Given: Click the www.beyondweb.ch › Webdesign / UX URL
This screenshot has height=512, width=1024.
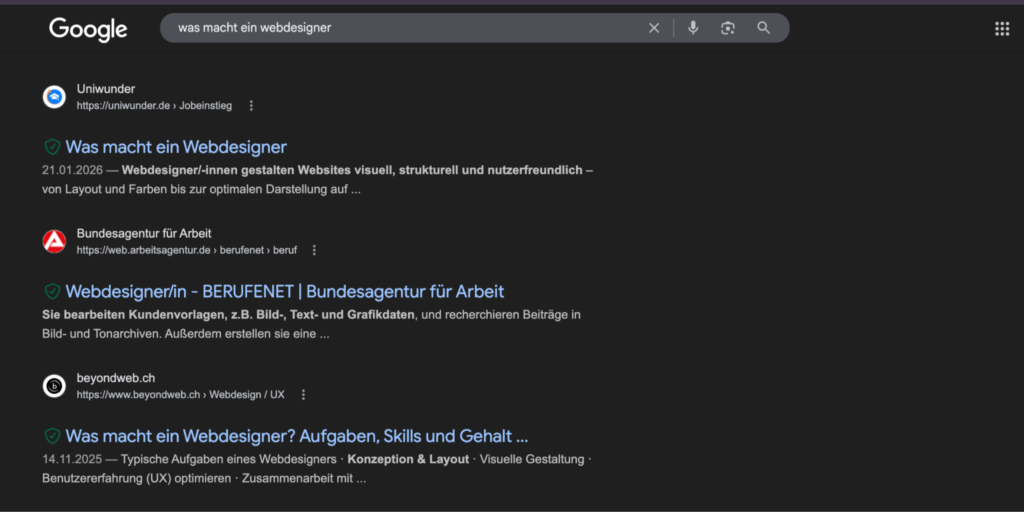Looking at the screenshot, I should (x=180, y=394).
